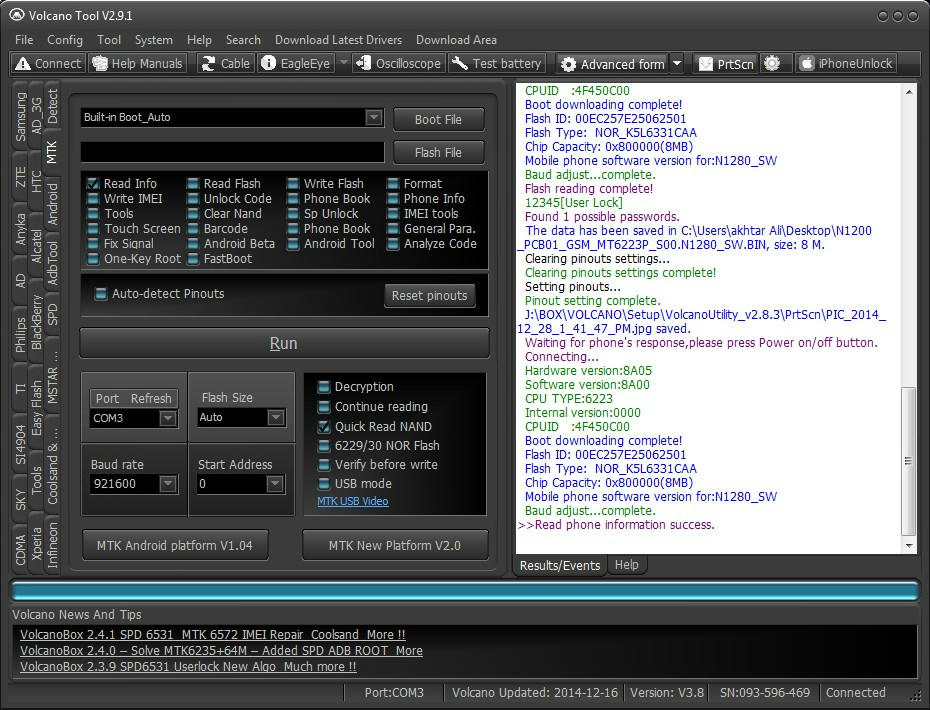Take a screenshot with PrtScn
930x710 pixels.
[727, 64]
